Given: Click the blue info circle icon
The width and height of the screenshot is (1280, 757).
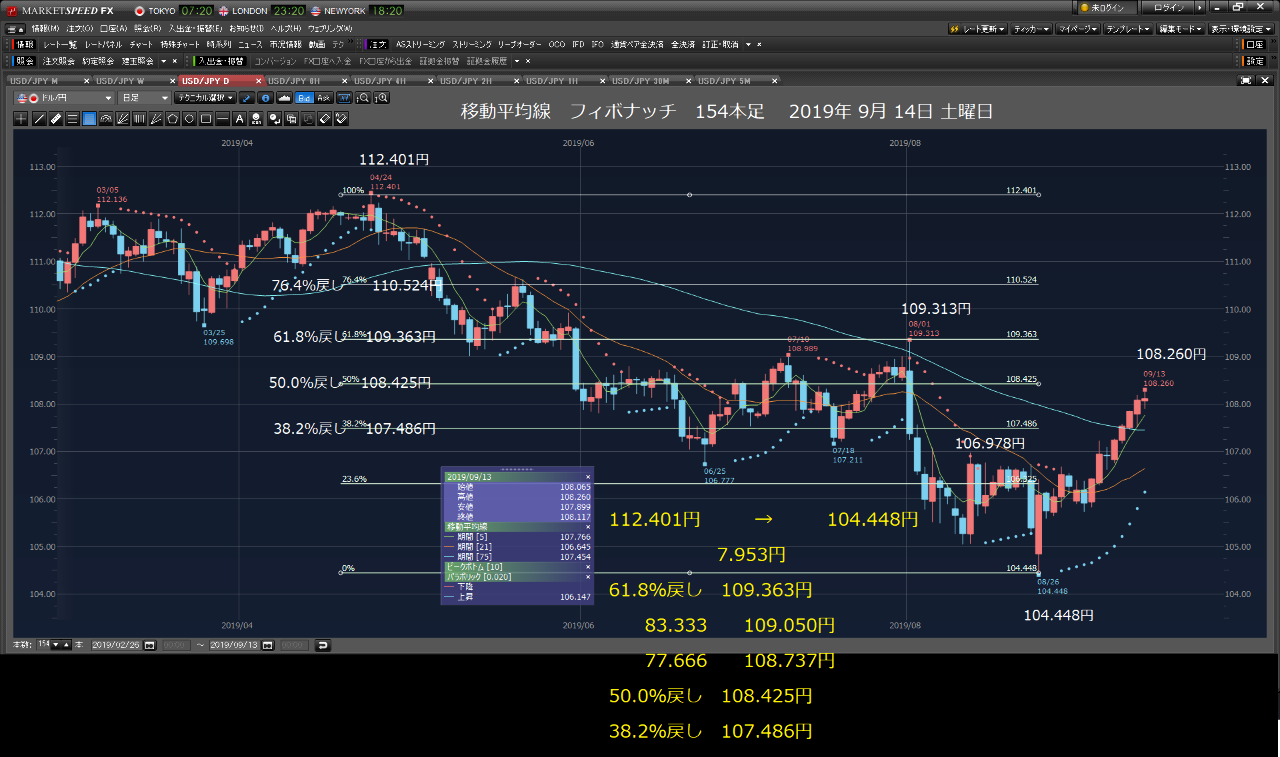Looking at the screenshot, I should (265, 98).
